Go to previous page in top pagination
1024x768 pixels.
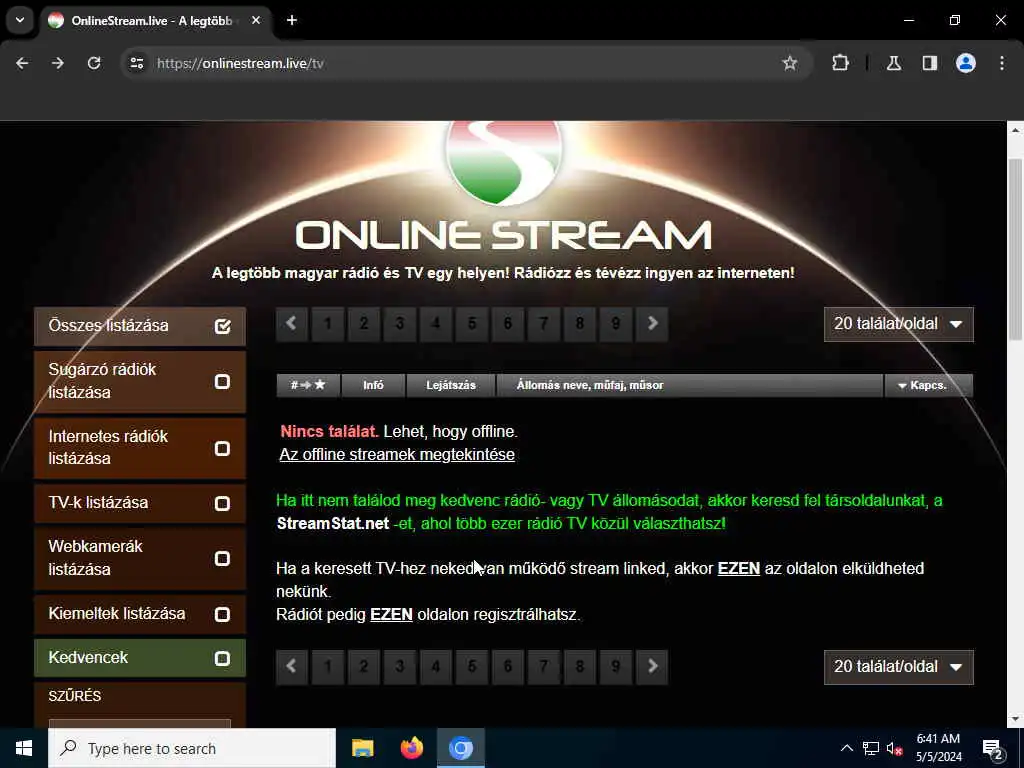pyautogui.click(x=292, y=324)
